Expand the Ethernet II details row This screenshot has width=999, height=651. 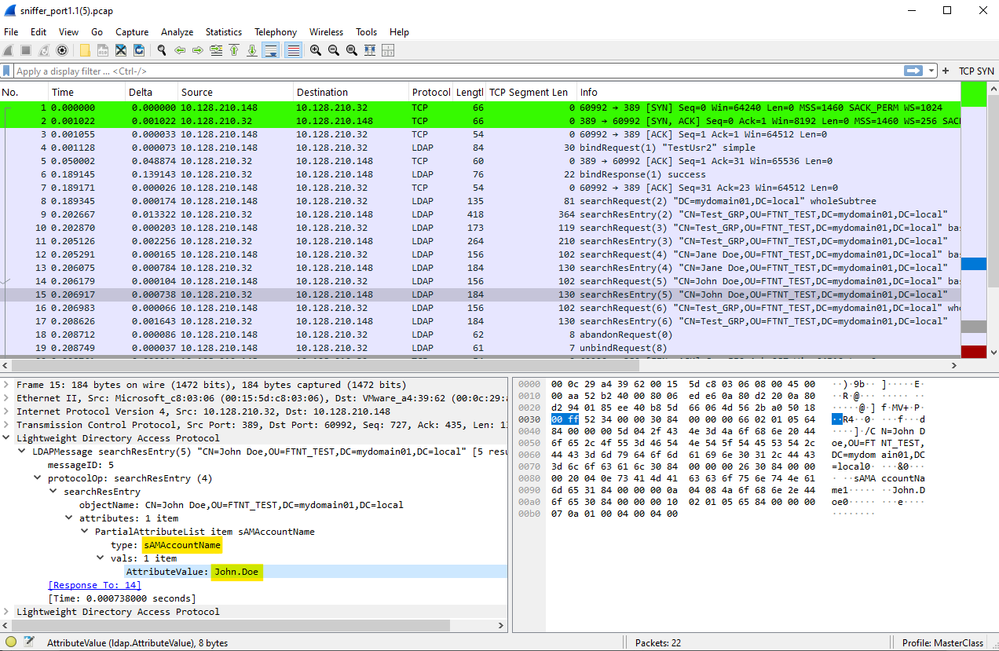8,398
